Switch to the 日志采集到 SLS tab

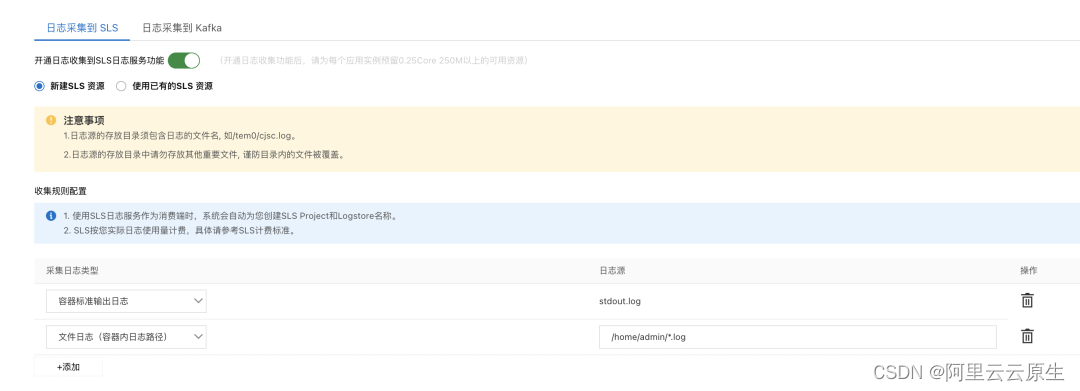coord(83,28)
